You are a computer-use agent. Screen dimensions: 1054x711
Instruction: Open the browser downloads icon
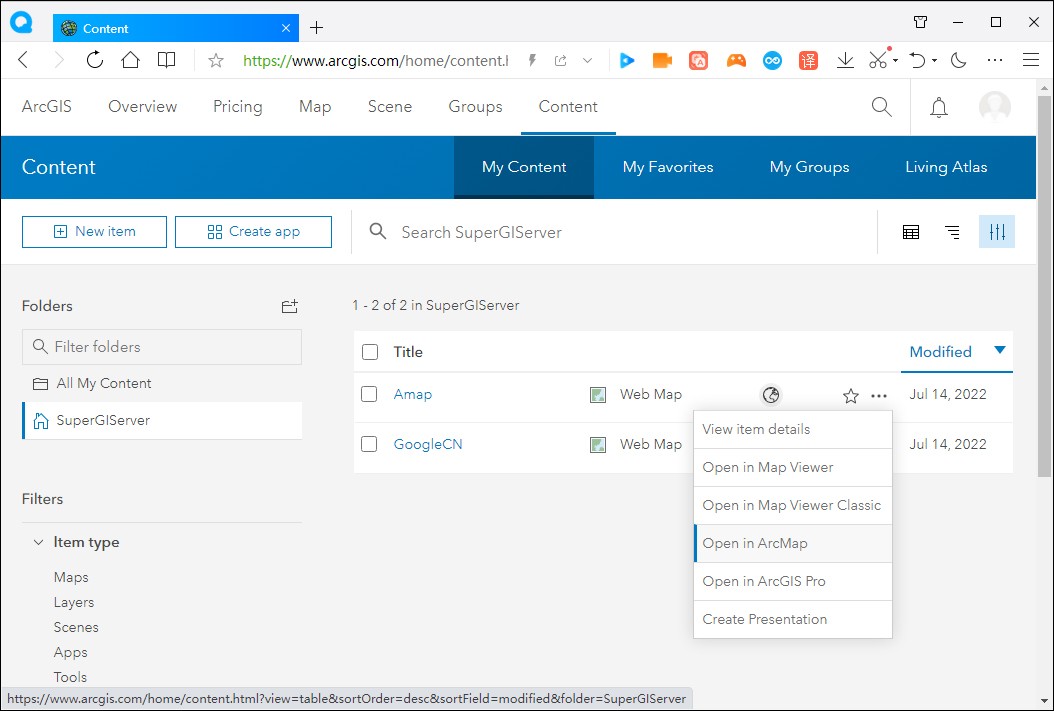tap(845, 60)
